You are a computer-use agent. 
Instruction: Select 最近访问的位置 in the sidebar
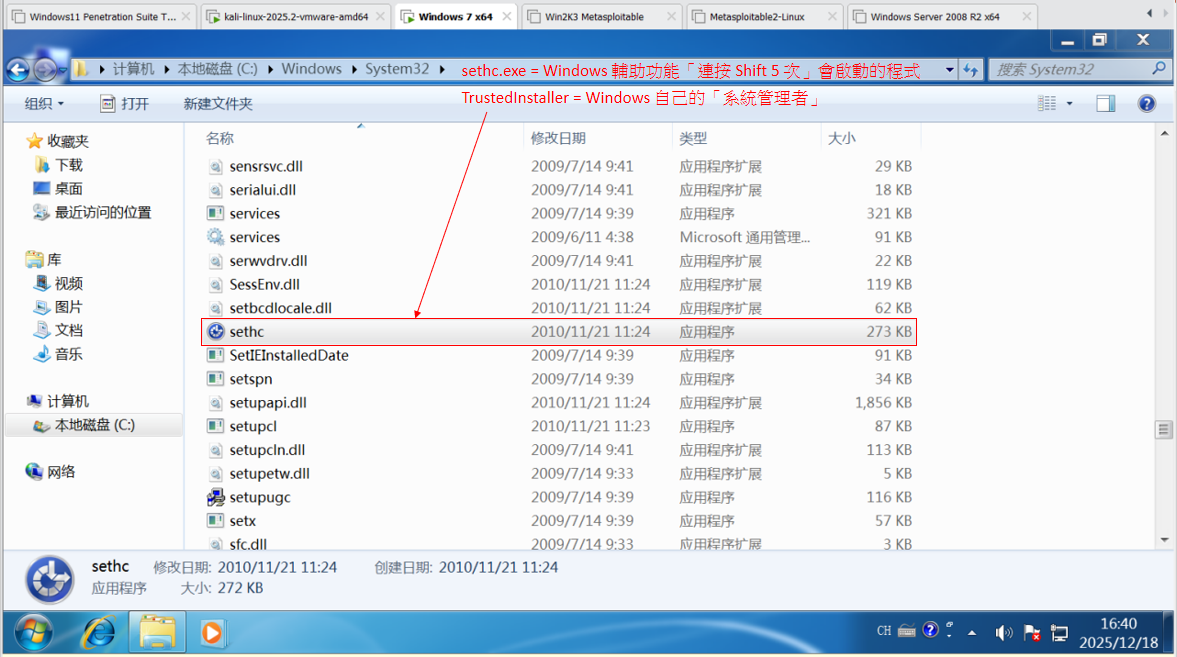click(103, 212)
